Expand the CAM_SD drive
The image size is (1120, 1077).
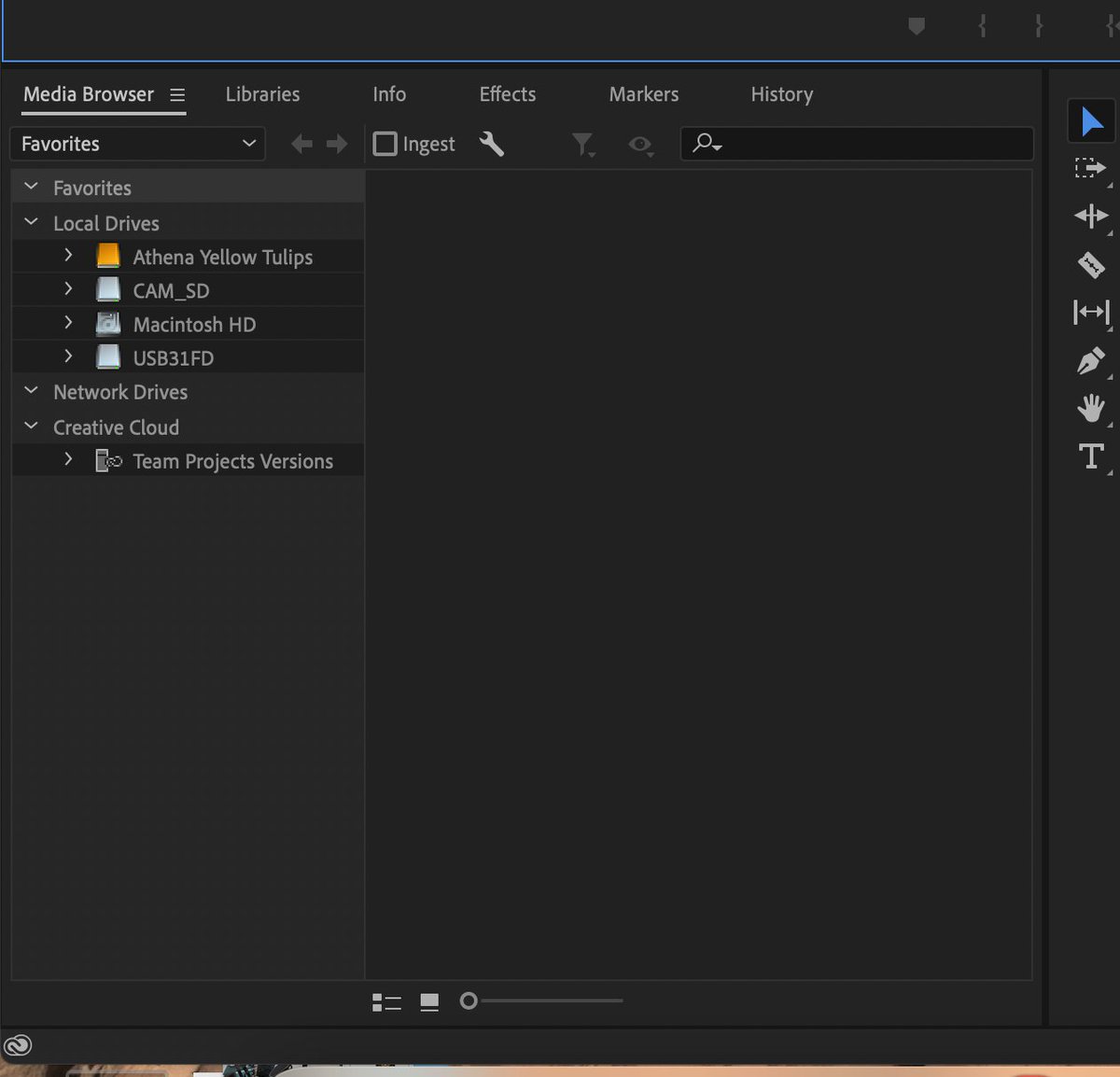pos(68,288)
